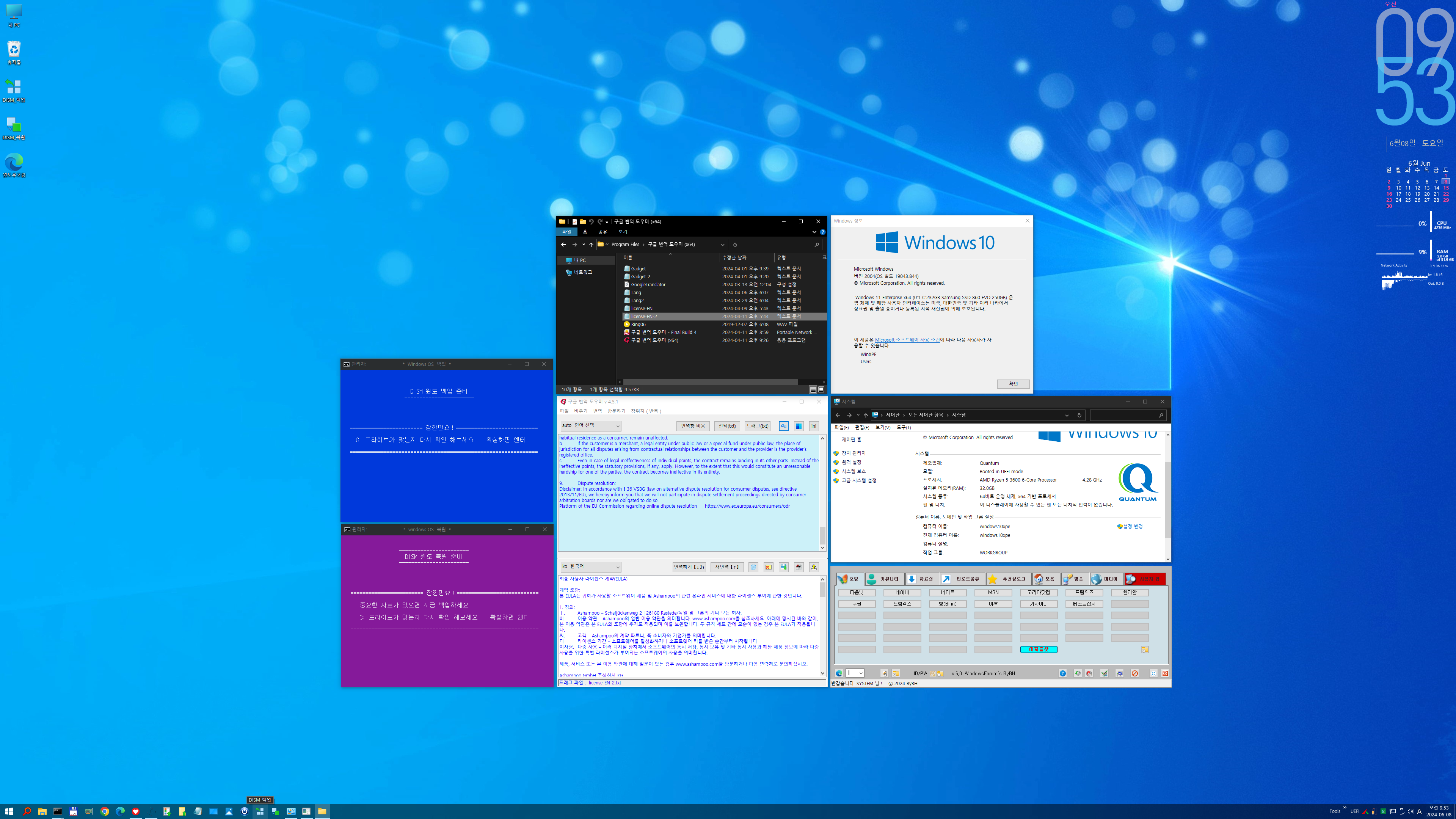This screenshot has height=819, width=1456.
Task: Click the ID/PW key icon in launcher
Action: 933,673
